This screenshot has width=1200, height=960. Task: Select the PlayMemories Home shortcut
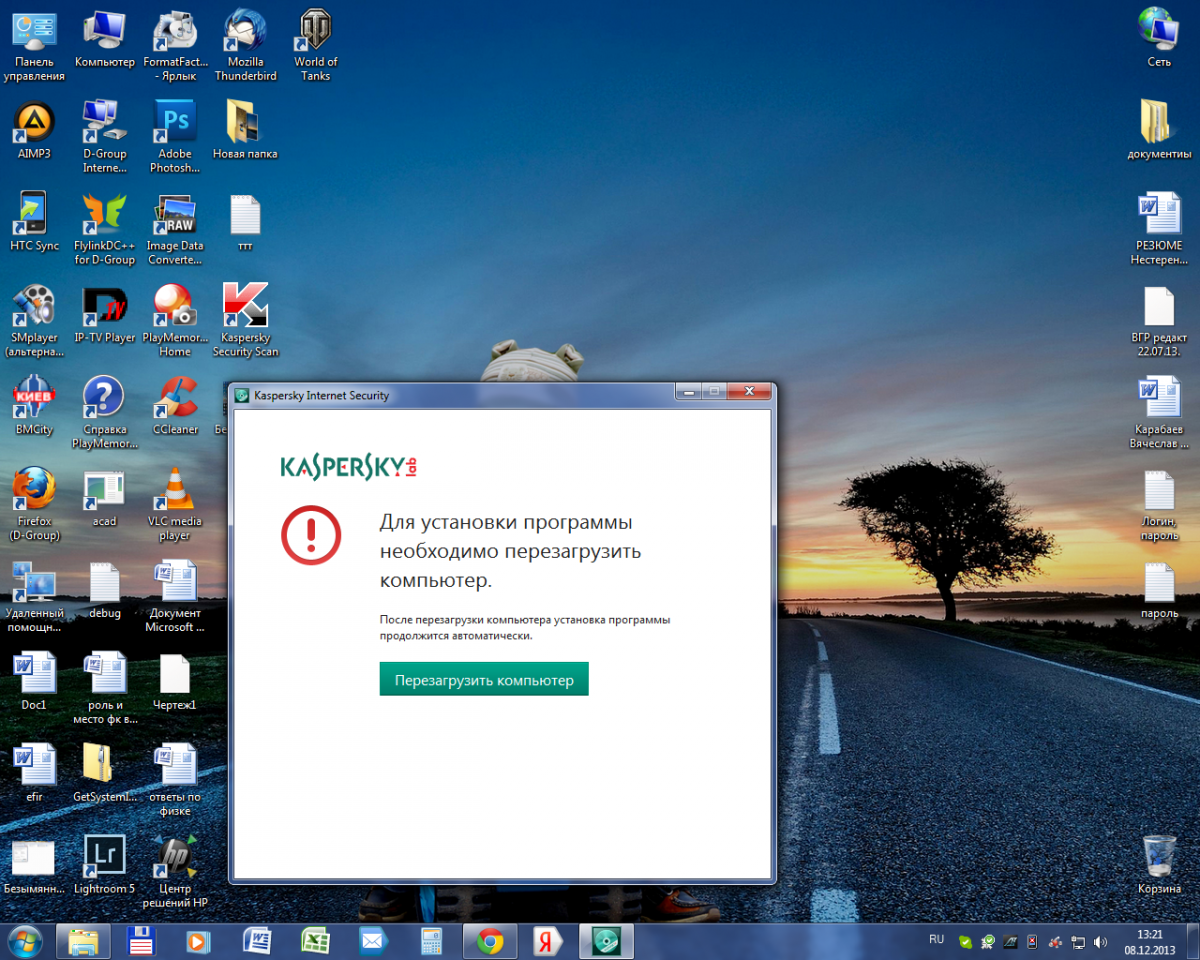(x=175, y=321)
